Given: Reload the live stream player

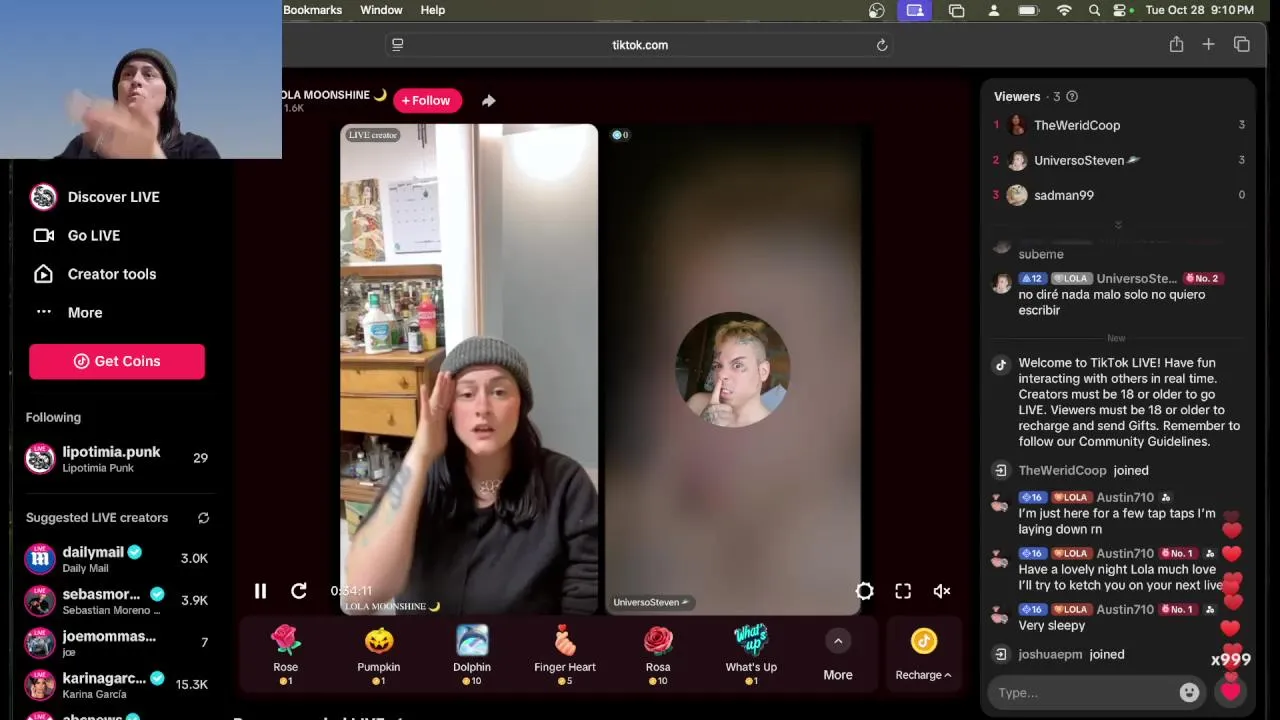Looking at the screenshot, I should click(x=298, y=591).
